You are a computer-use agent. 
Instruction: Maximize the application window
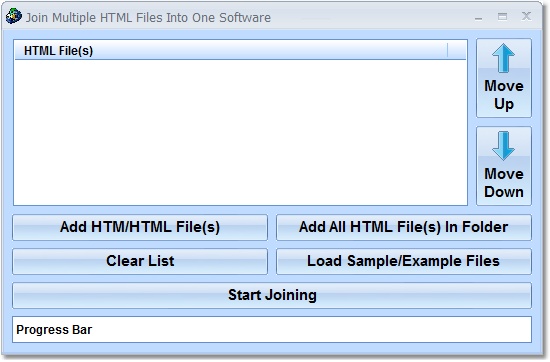pyautogui.click(x=502, y=16)
